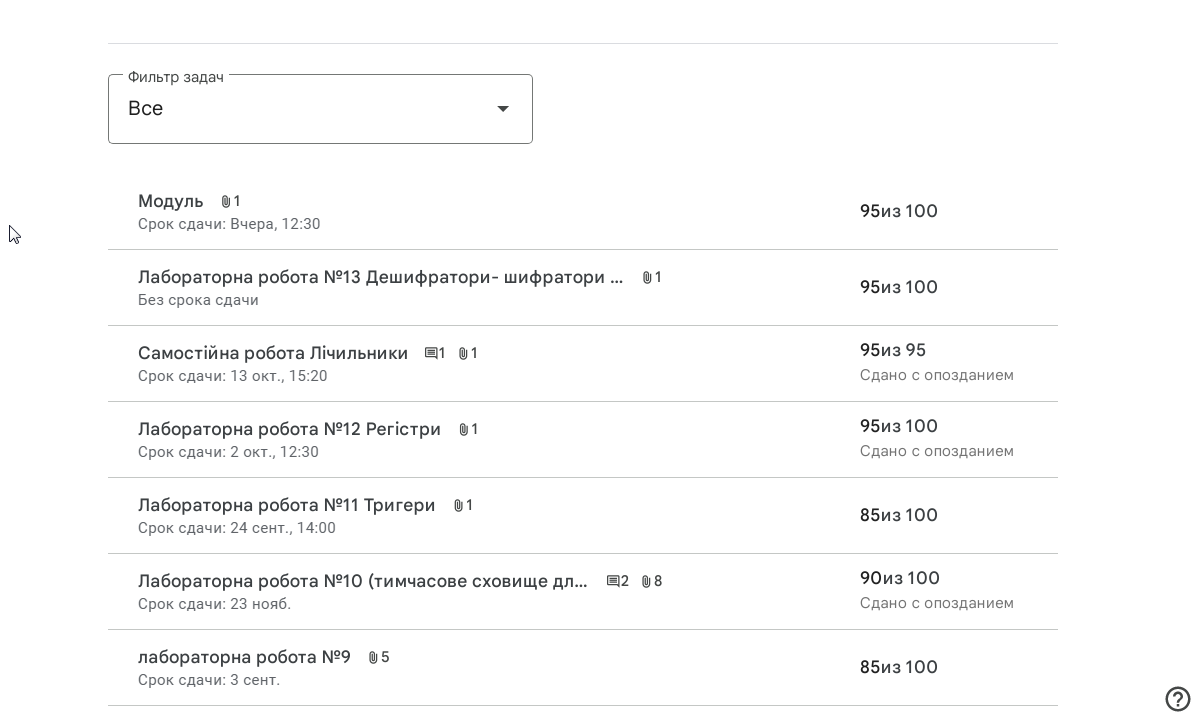Open Лабораторна робота №11 Тригери
The width and height of the screenshot is (1201, 716).
tap(286, 506)
